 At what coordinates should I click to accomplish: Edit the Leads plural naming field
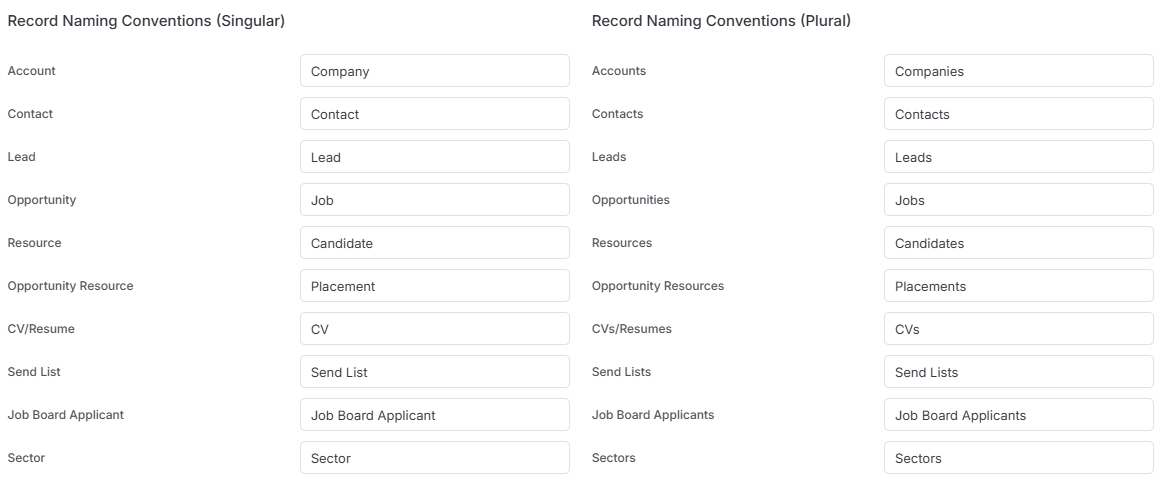coord(1019,157)
